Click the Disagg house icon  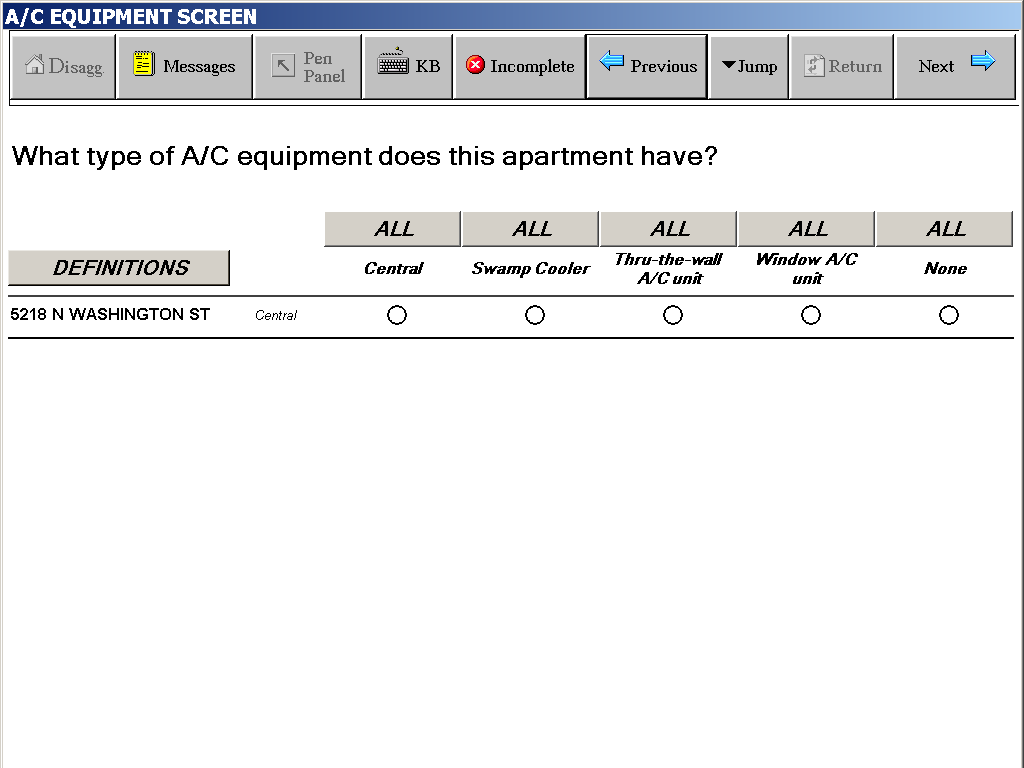[x=35, y=66]
